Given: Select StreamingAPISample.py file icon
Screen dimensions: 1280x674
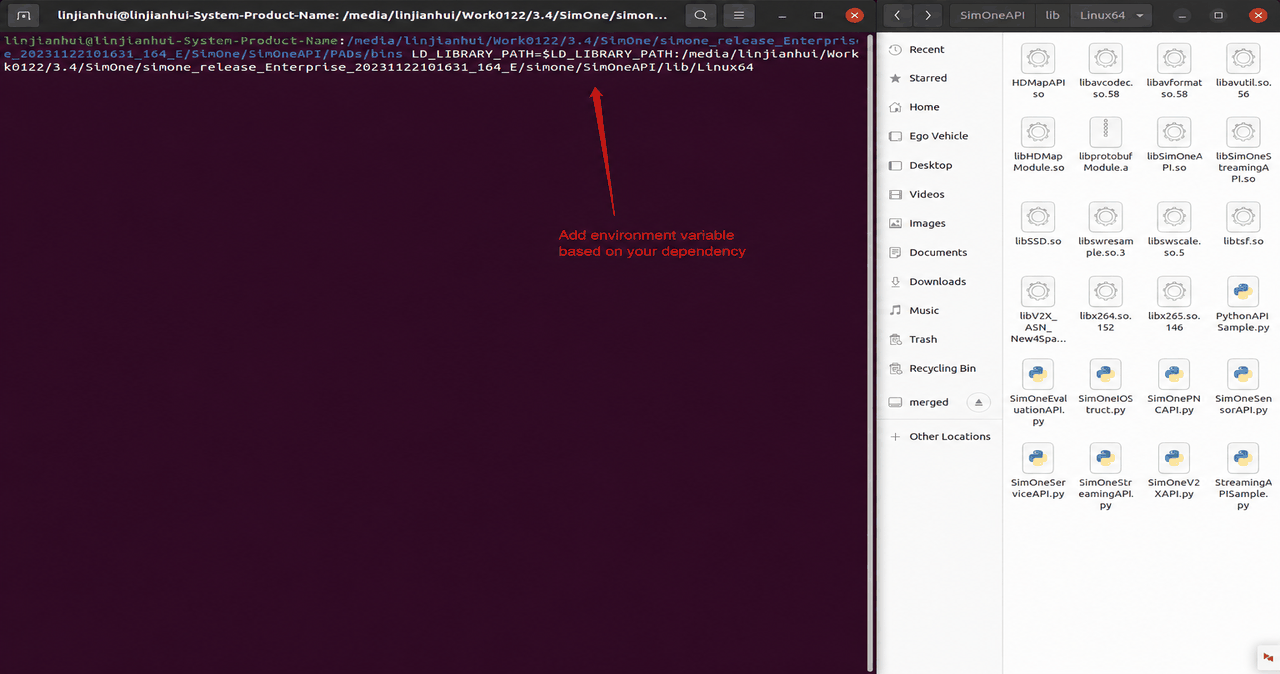Looking at the screenshot, I should (1243, 459).
